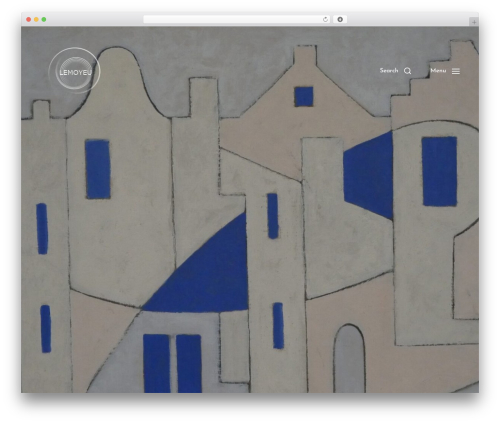Click the Search text link
This screenshot has width=500, height=423.
(x=389, y=70)
